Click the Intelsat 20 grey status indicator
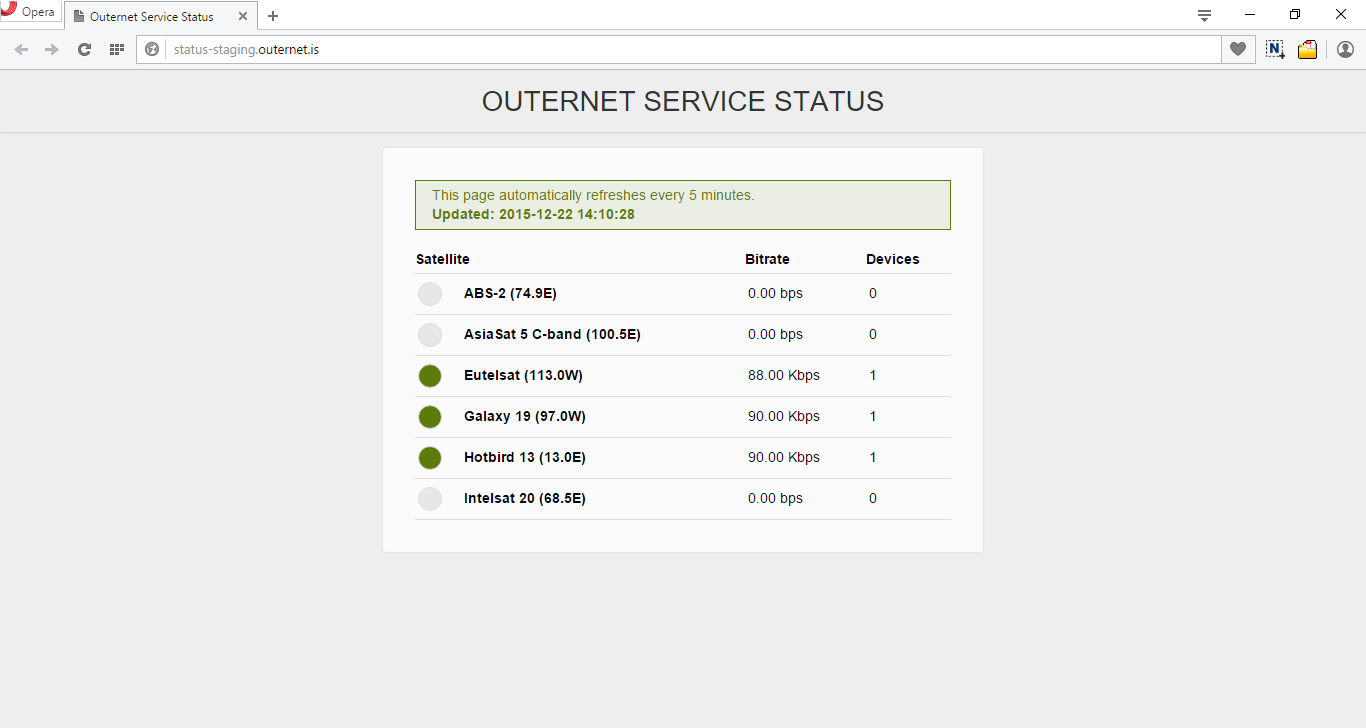The image size is (1366, 728). (430, 499)
